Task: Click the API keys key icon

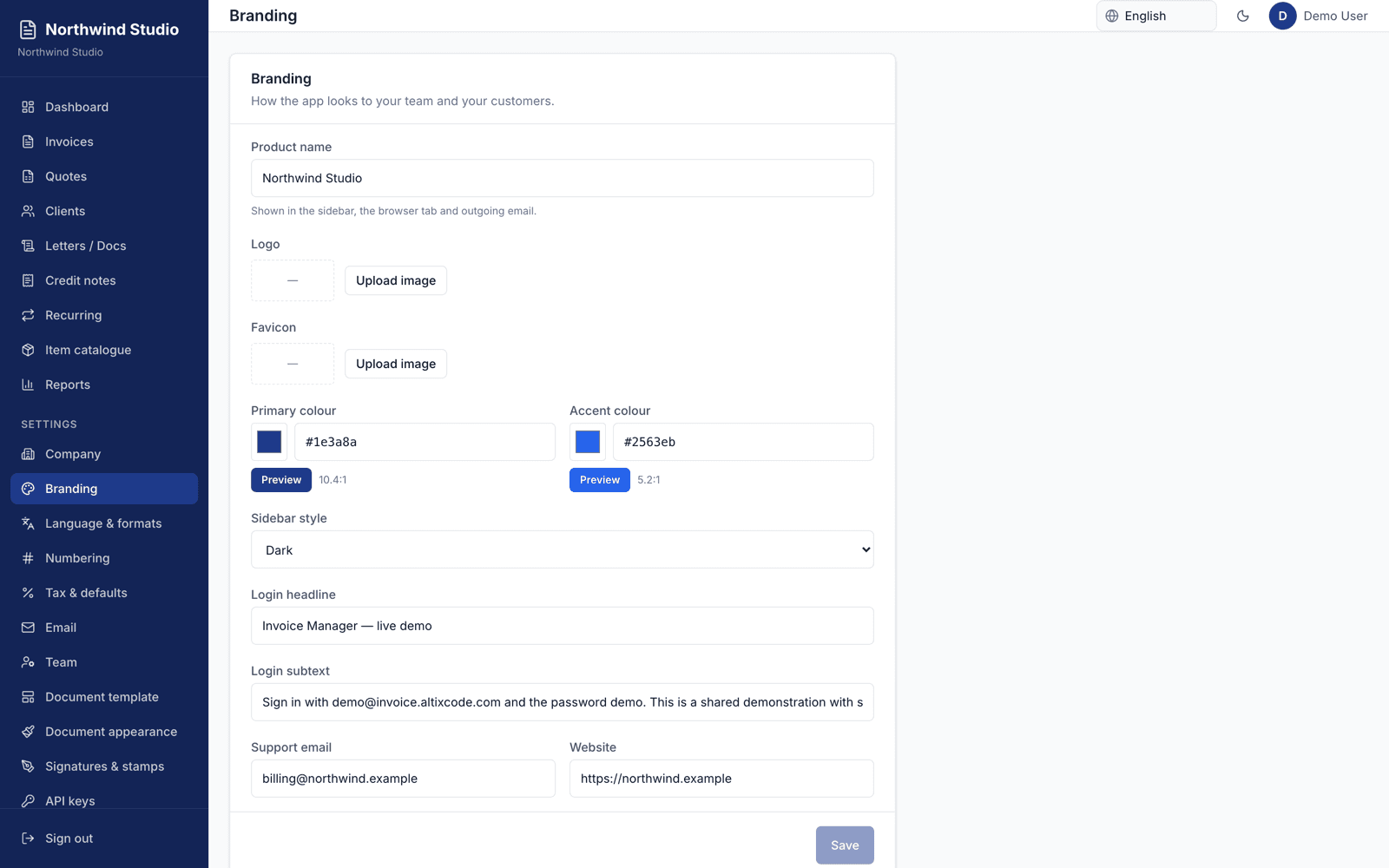Action: pyautogui.click(x=28, y=801)
